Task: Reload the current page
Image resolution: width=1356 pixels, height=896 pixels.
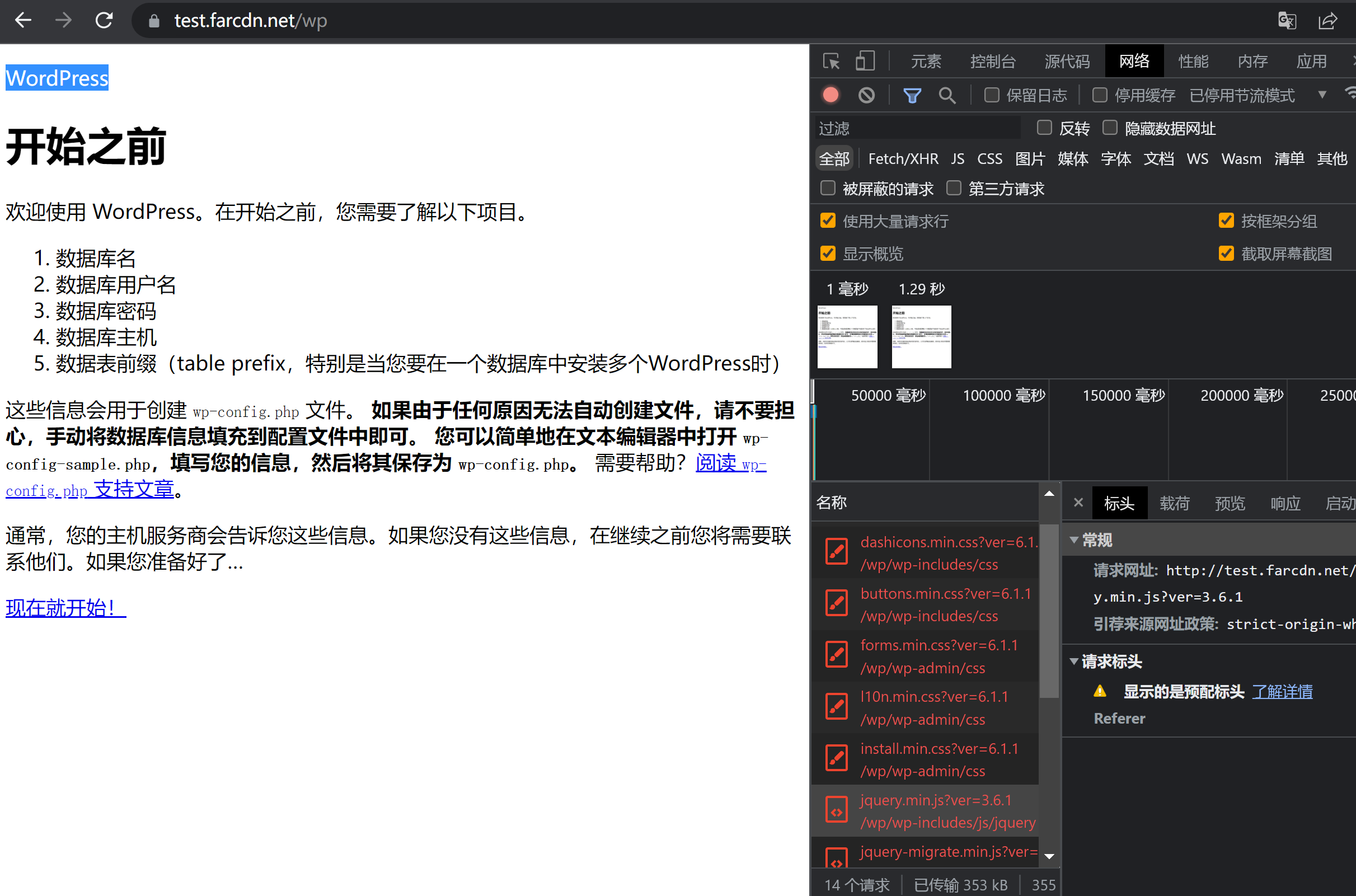Action: coord(104,21)
